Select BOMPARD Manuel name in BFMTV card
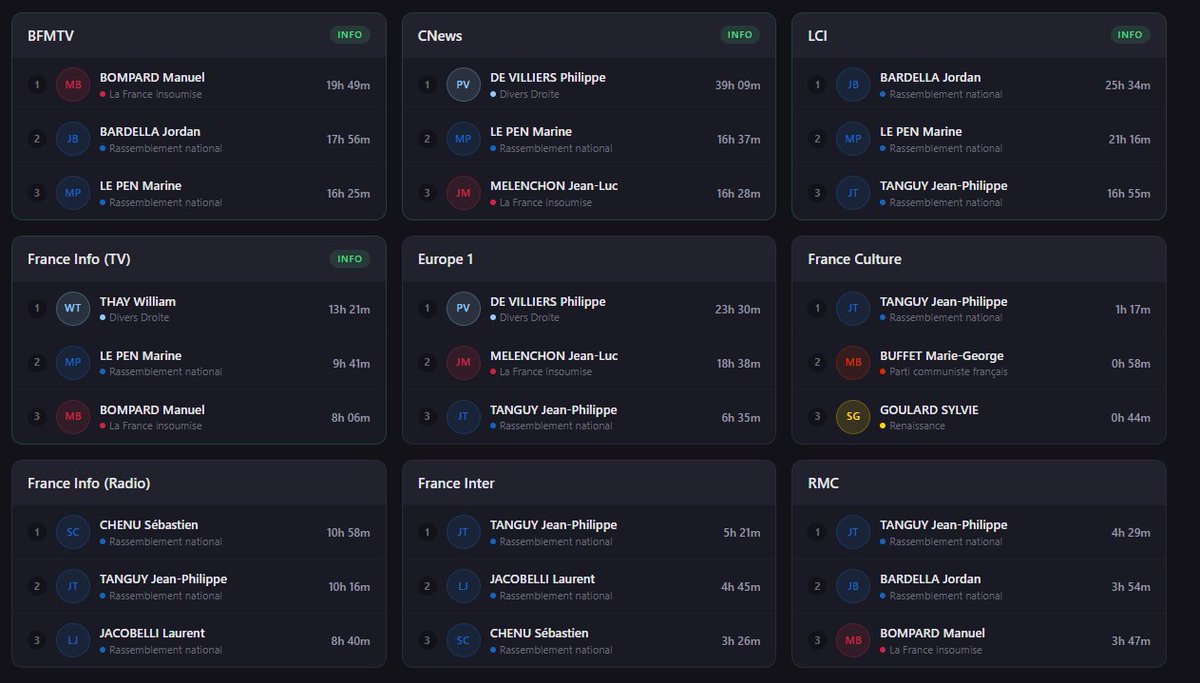Viewport: 1200px width, 683px height. 152,77
